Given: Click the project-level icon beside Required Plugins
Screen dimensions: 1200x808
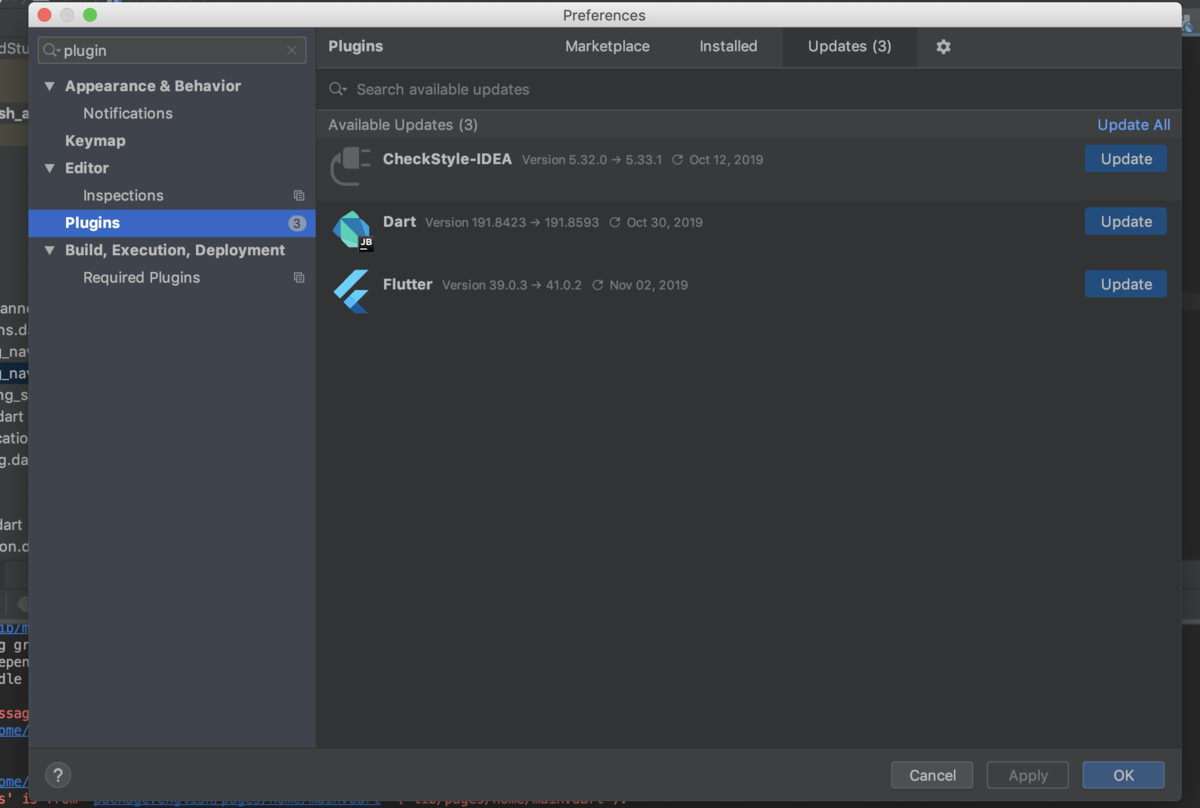Looking at the screenshot, I should click(x=299, y=278).
